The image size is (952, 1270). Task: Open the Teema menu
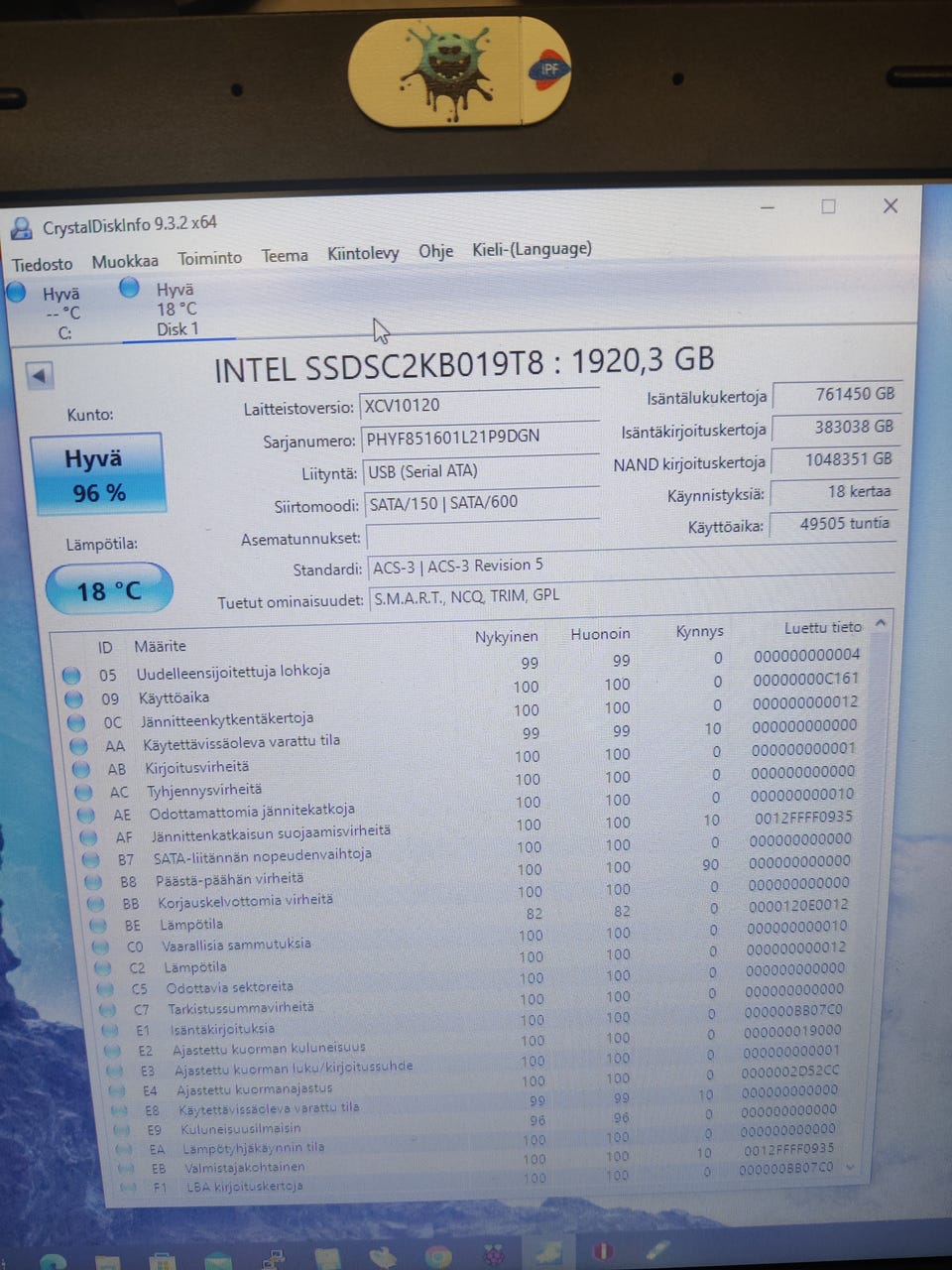(x=285, y=256)
